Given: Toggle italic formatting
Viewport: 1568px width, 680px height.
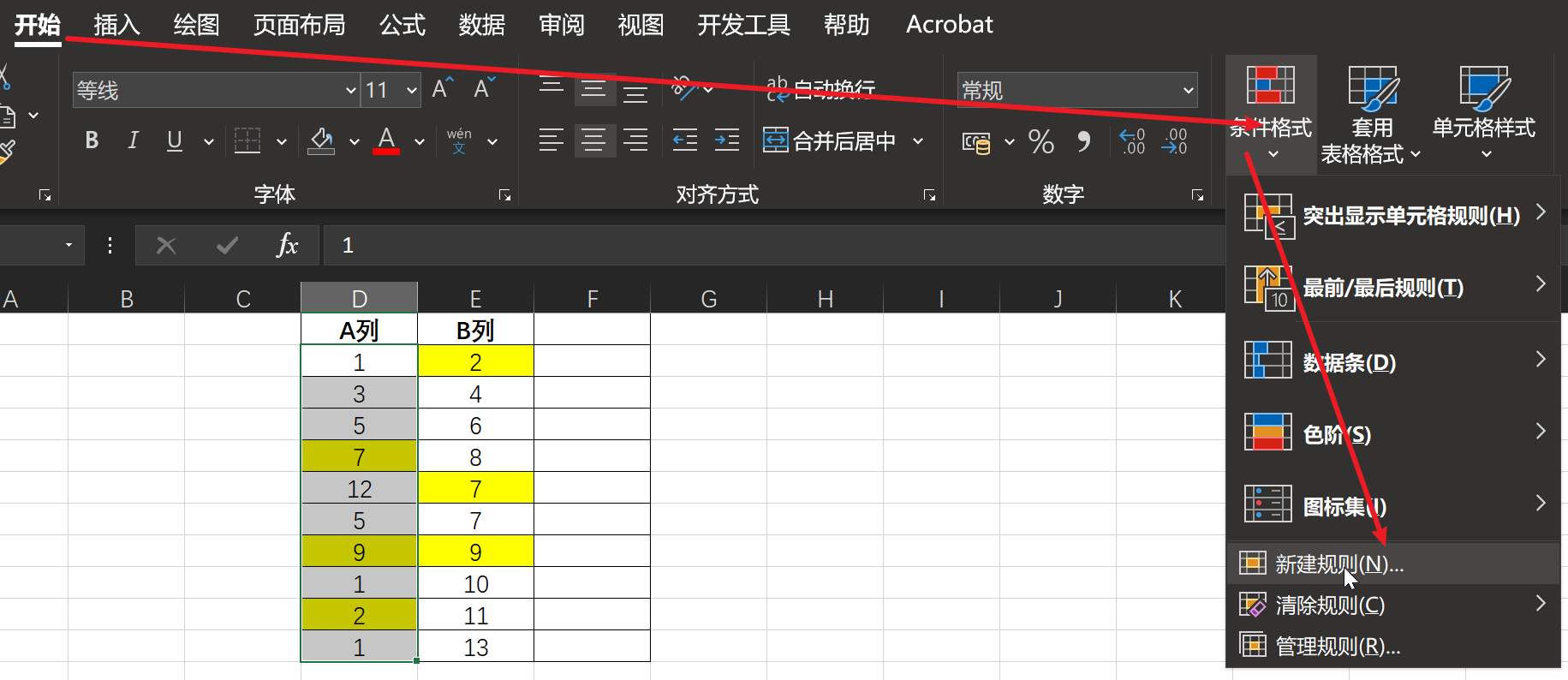Looking at the screenshot, I should click(x=133, y=140).
